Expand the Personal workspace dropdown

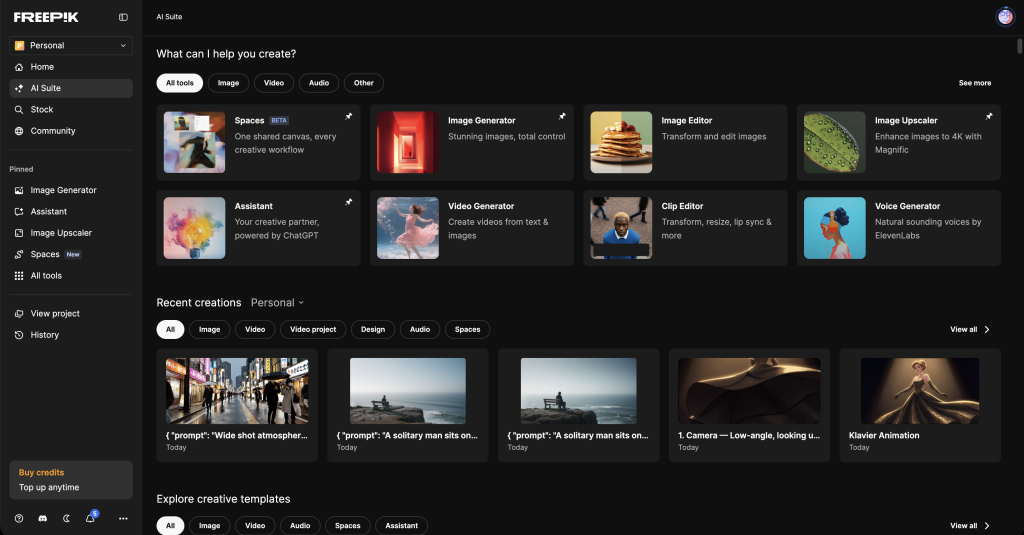coord(70,45)
